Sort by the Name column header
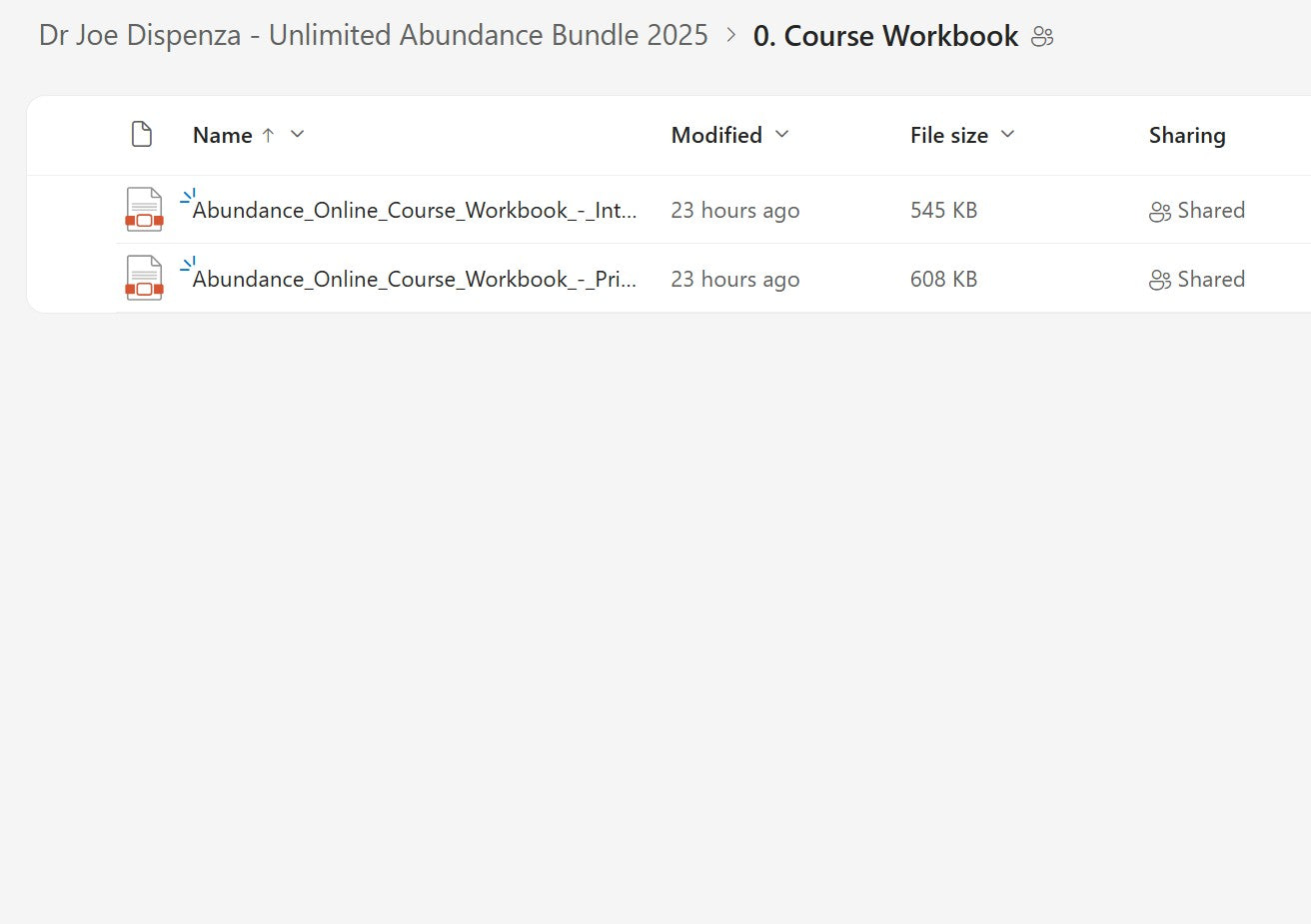 222,135
